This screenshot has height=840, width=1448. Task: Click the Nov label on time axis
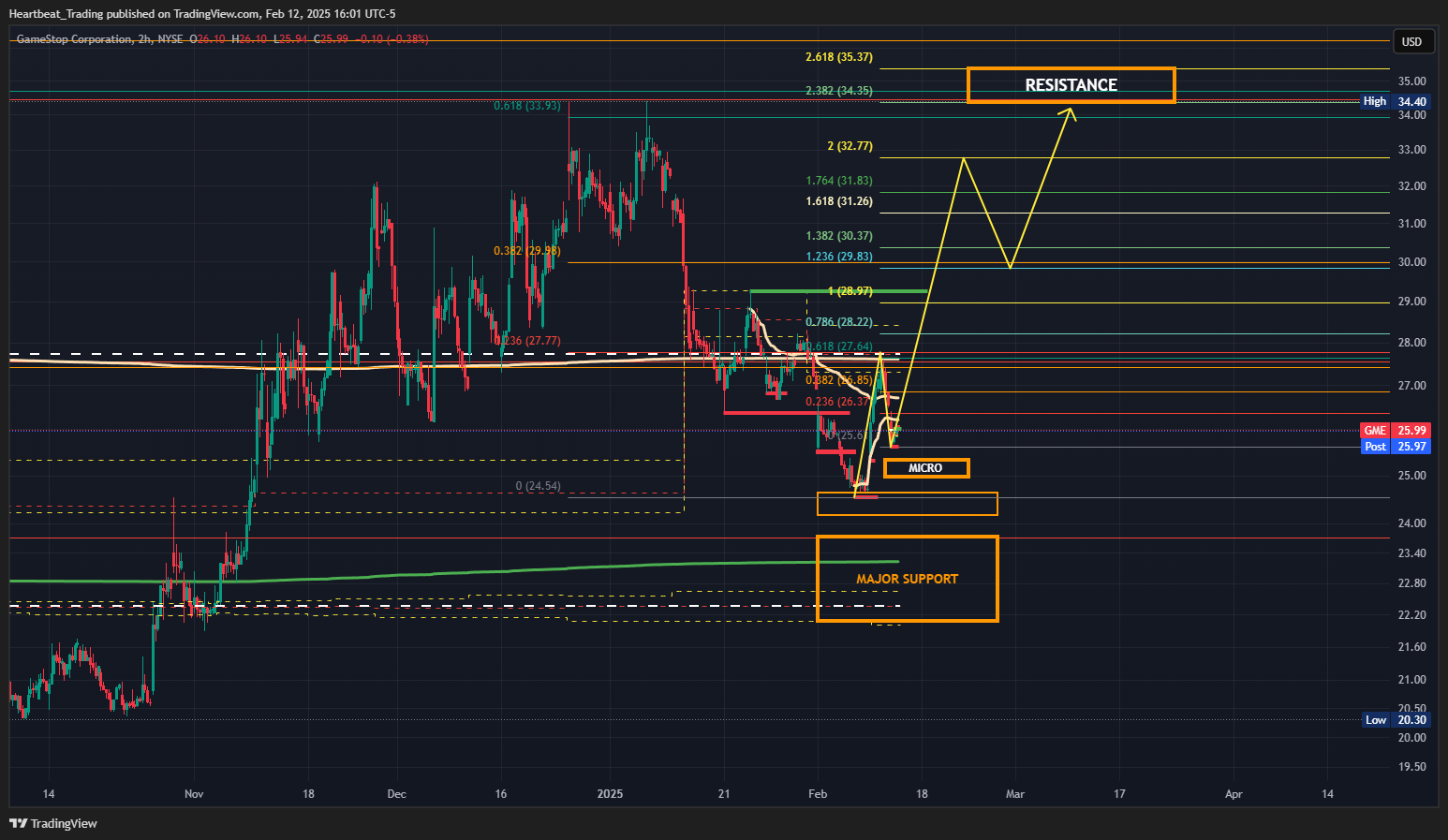pyautogui.click(x=194, y=794)
